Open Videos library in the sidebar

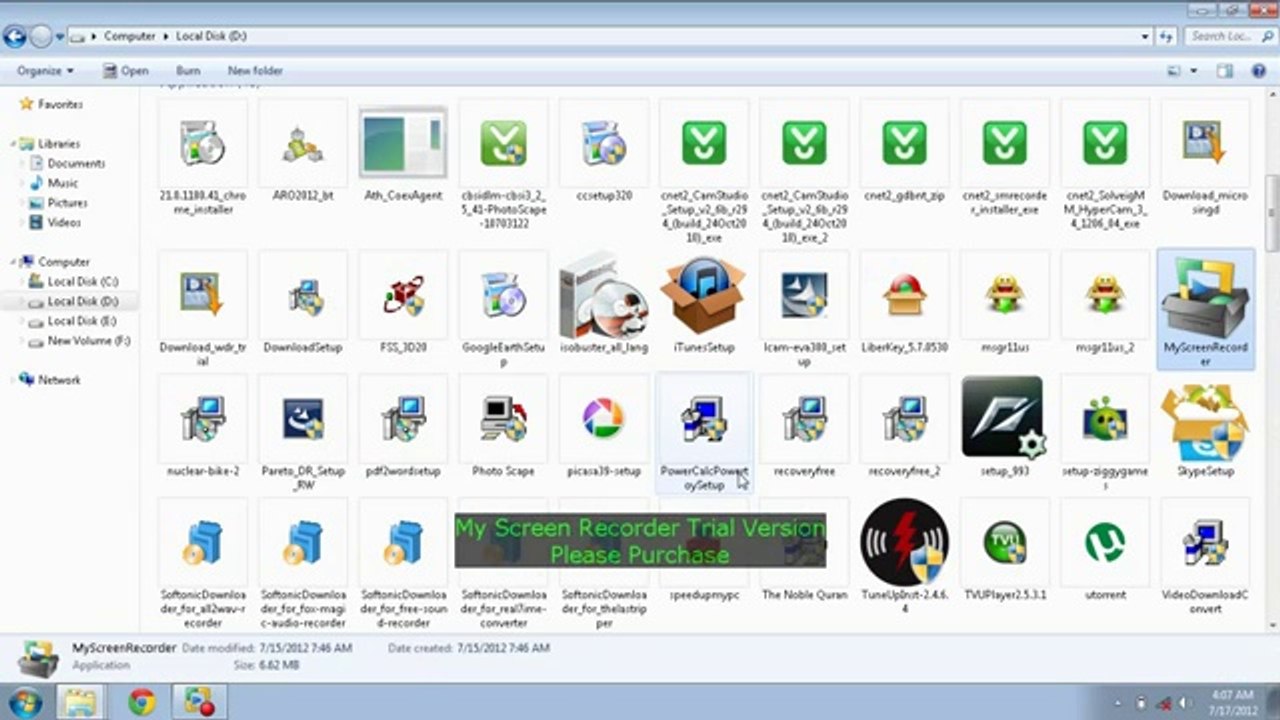click(64, 223)
